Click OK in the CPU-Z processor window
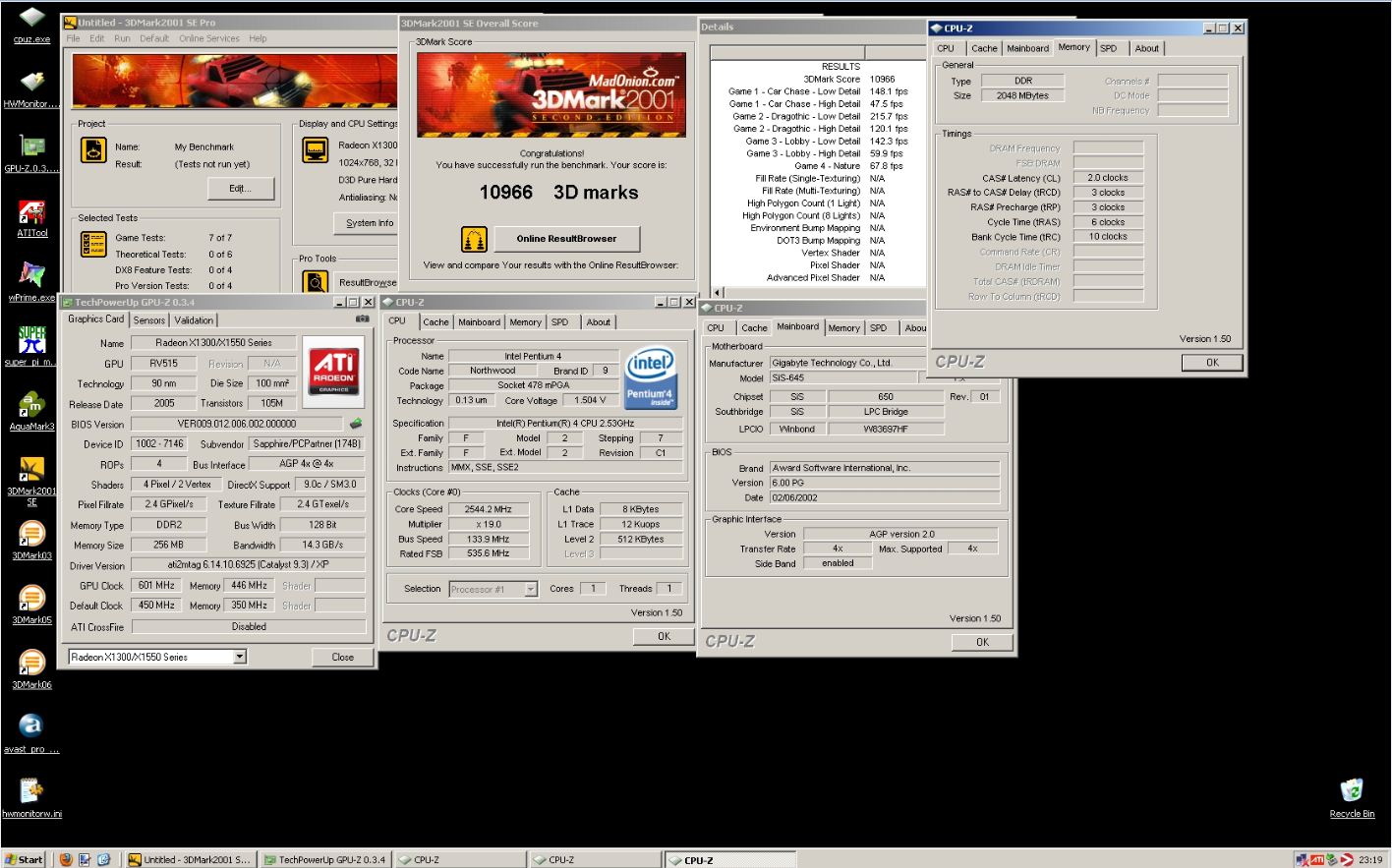The image size is (1392, 868). (664, 636)
